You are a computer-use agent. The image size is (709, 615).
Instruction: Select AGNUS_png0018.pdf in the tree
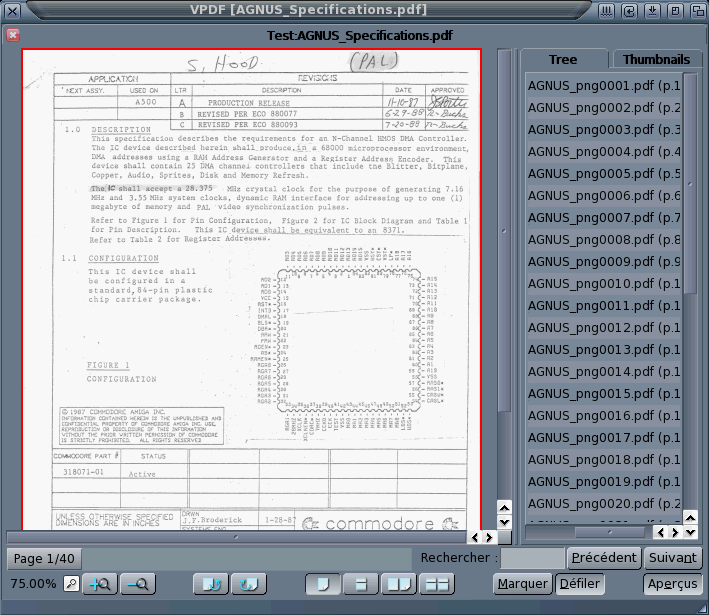pos(604,459)
